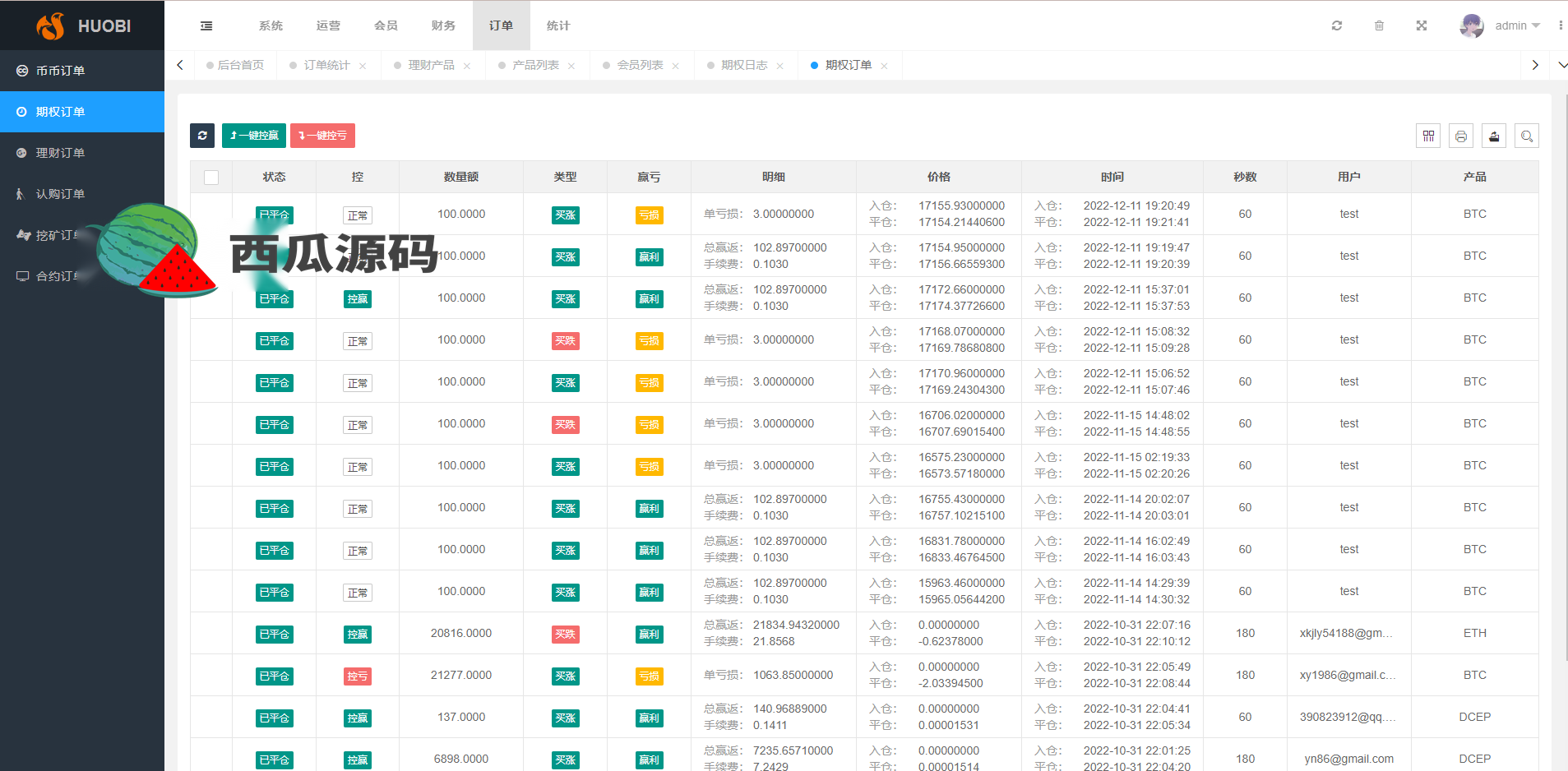1568x771 pixels.
Task: Click the user cell yn86@gmail.com
Action: [x=1349, y=759]
